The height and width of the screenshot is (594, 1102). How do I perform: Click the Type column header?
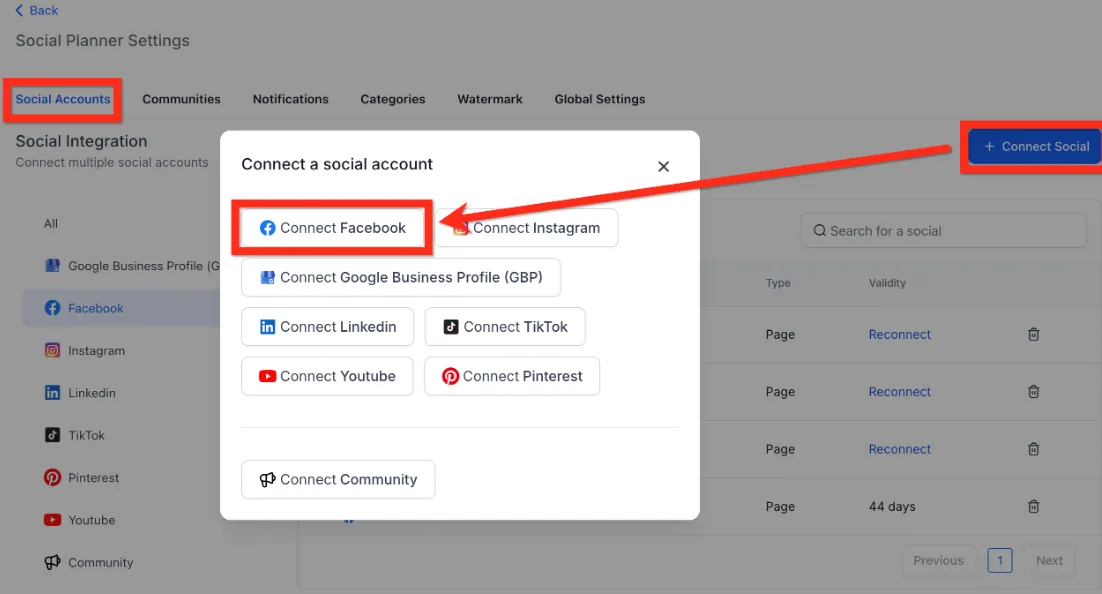[778, 283]
